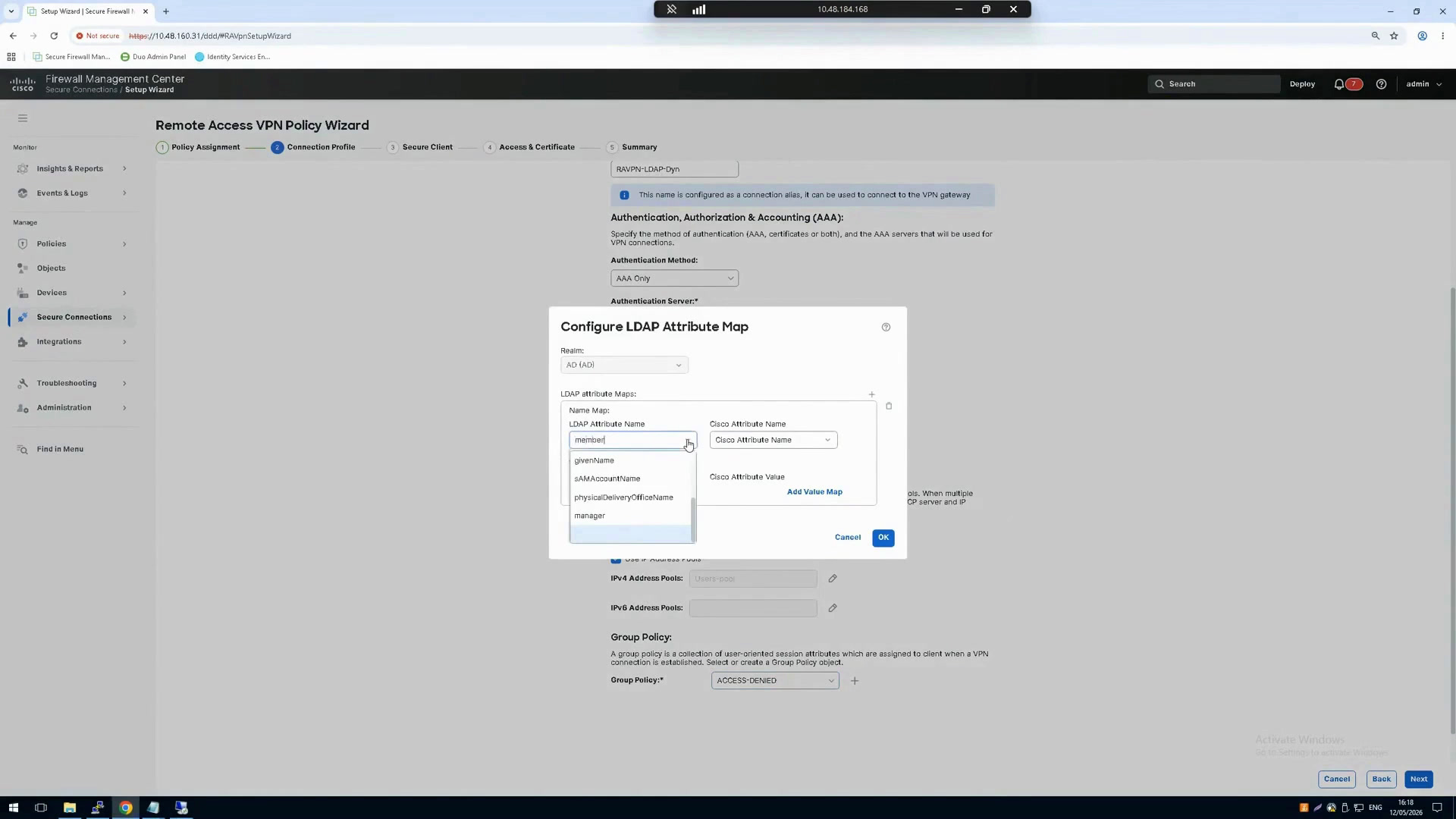Open the Group Policy ACCESS-DENIED dropdown
This screenshot has height=819, width=1456.
tap(775, 681)
